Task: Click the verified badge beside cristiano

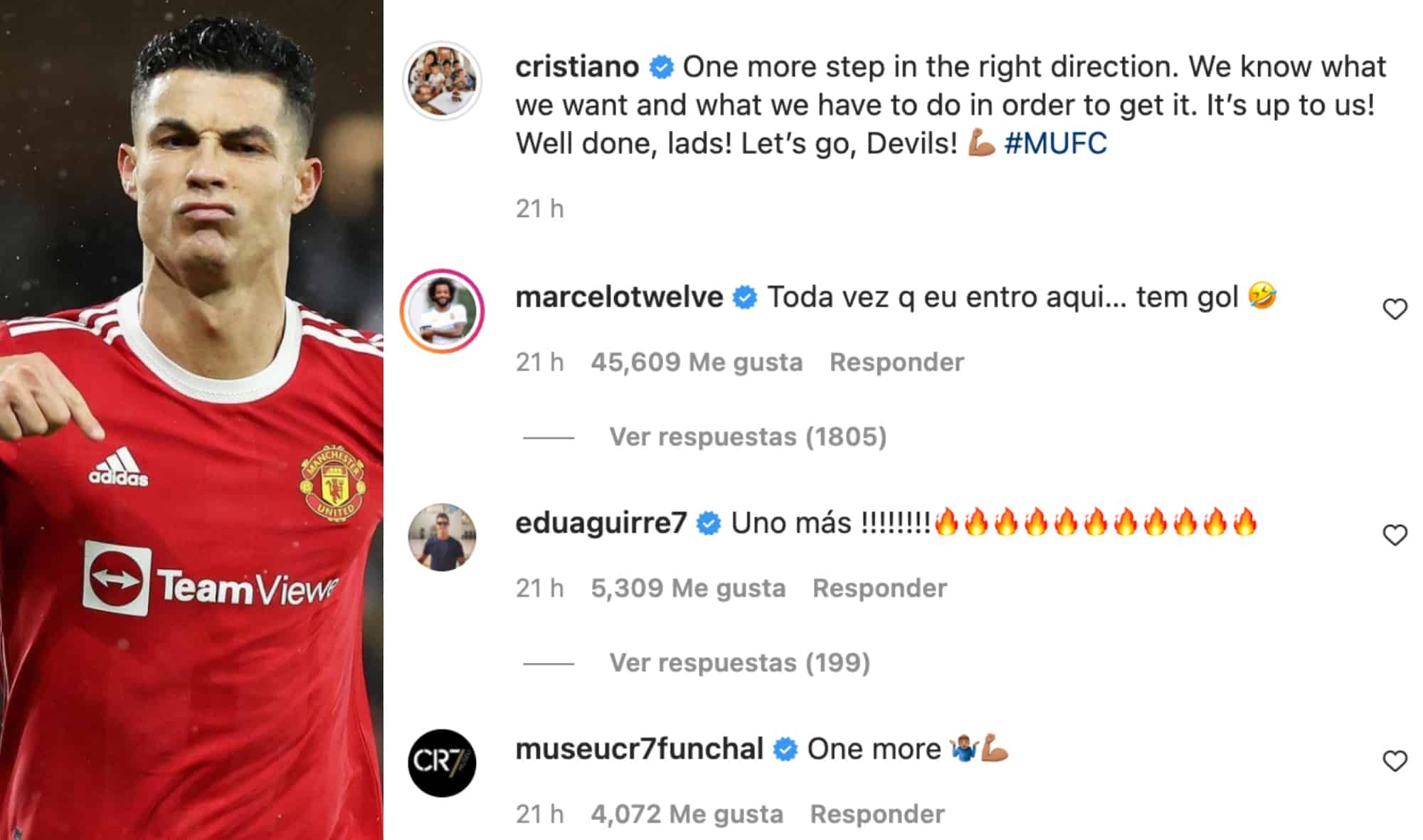Action: pyautogui.click(x=662, y=68)
